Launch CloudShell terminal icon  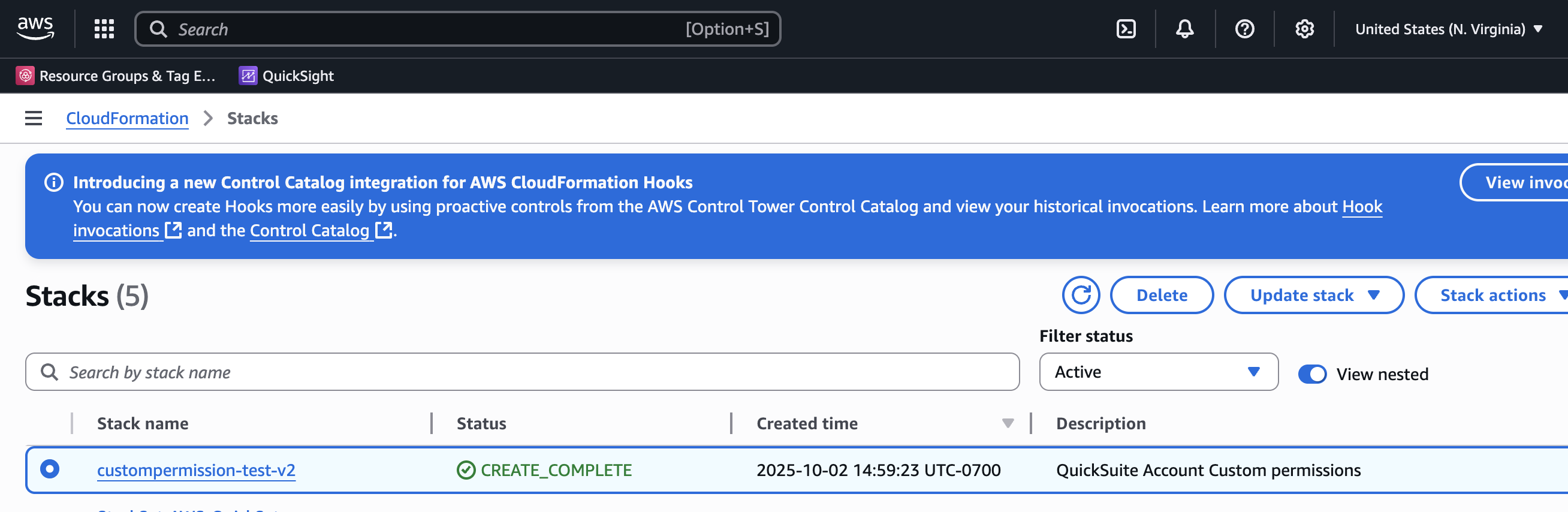(x=1126, y=29)
